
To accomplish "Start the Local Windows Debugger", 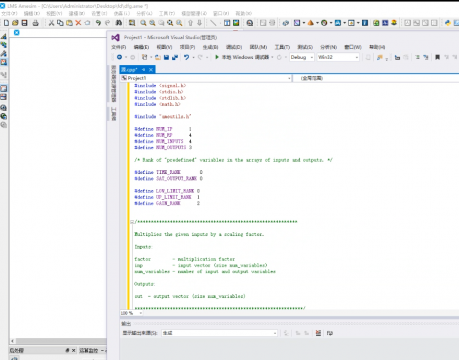I will [245, 57].
